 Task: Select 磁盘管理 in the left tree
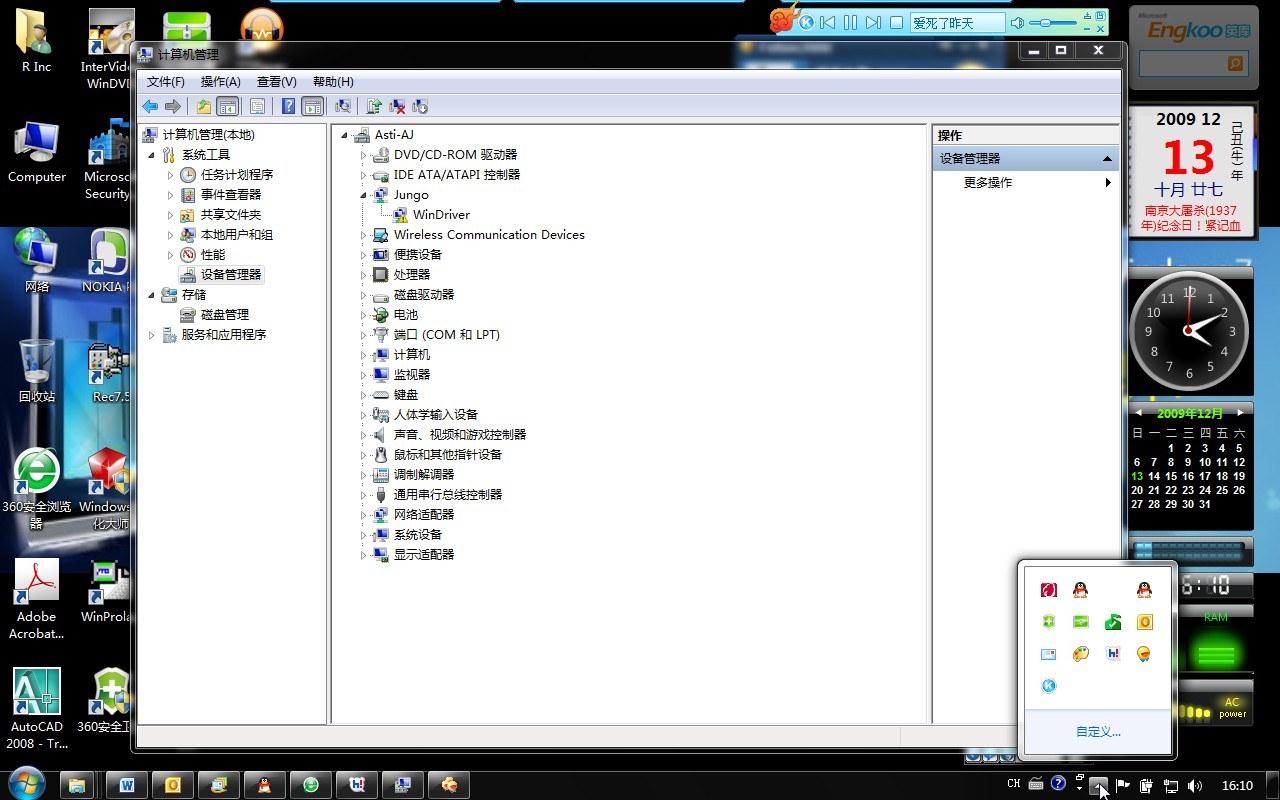click(x=224, y=315)
